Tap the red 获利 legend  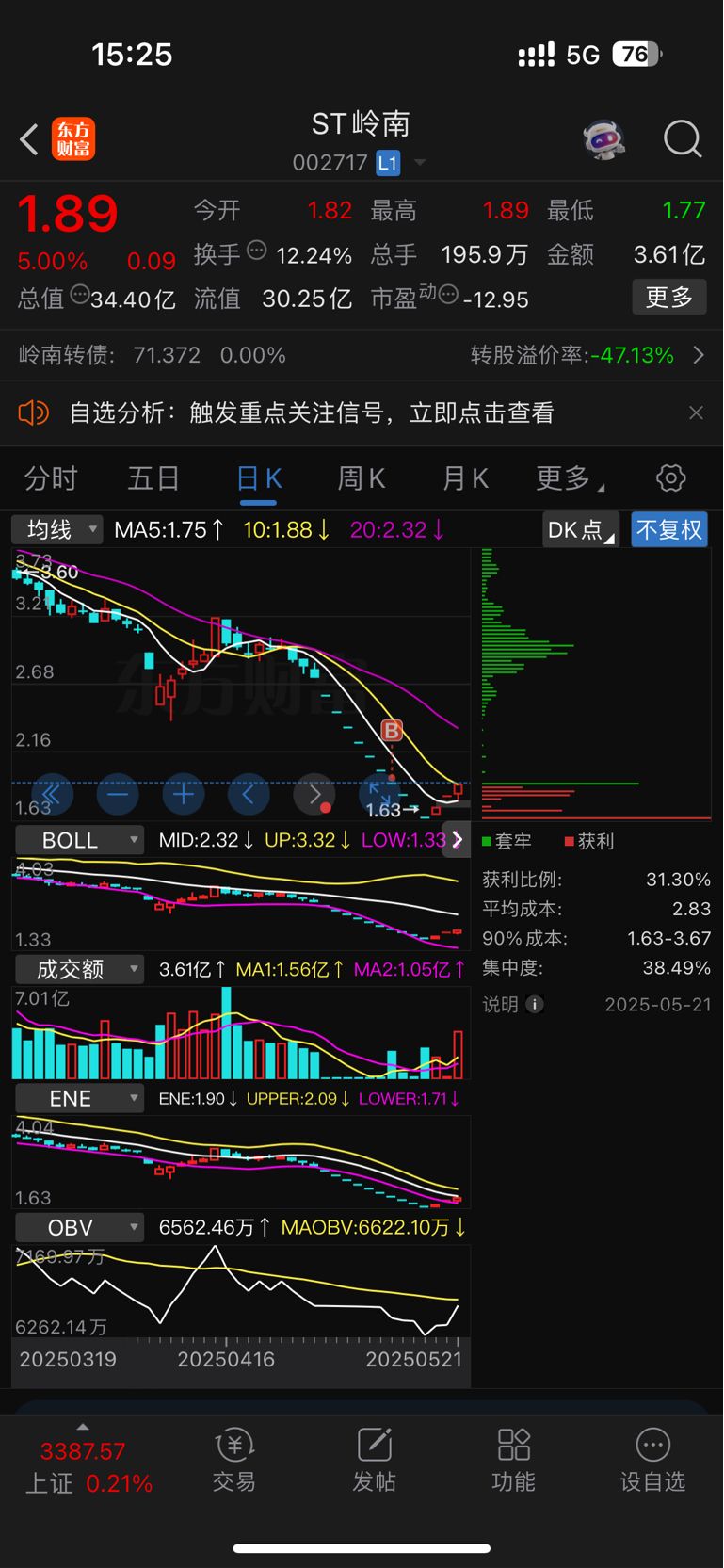(589, 841)
